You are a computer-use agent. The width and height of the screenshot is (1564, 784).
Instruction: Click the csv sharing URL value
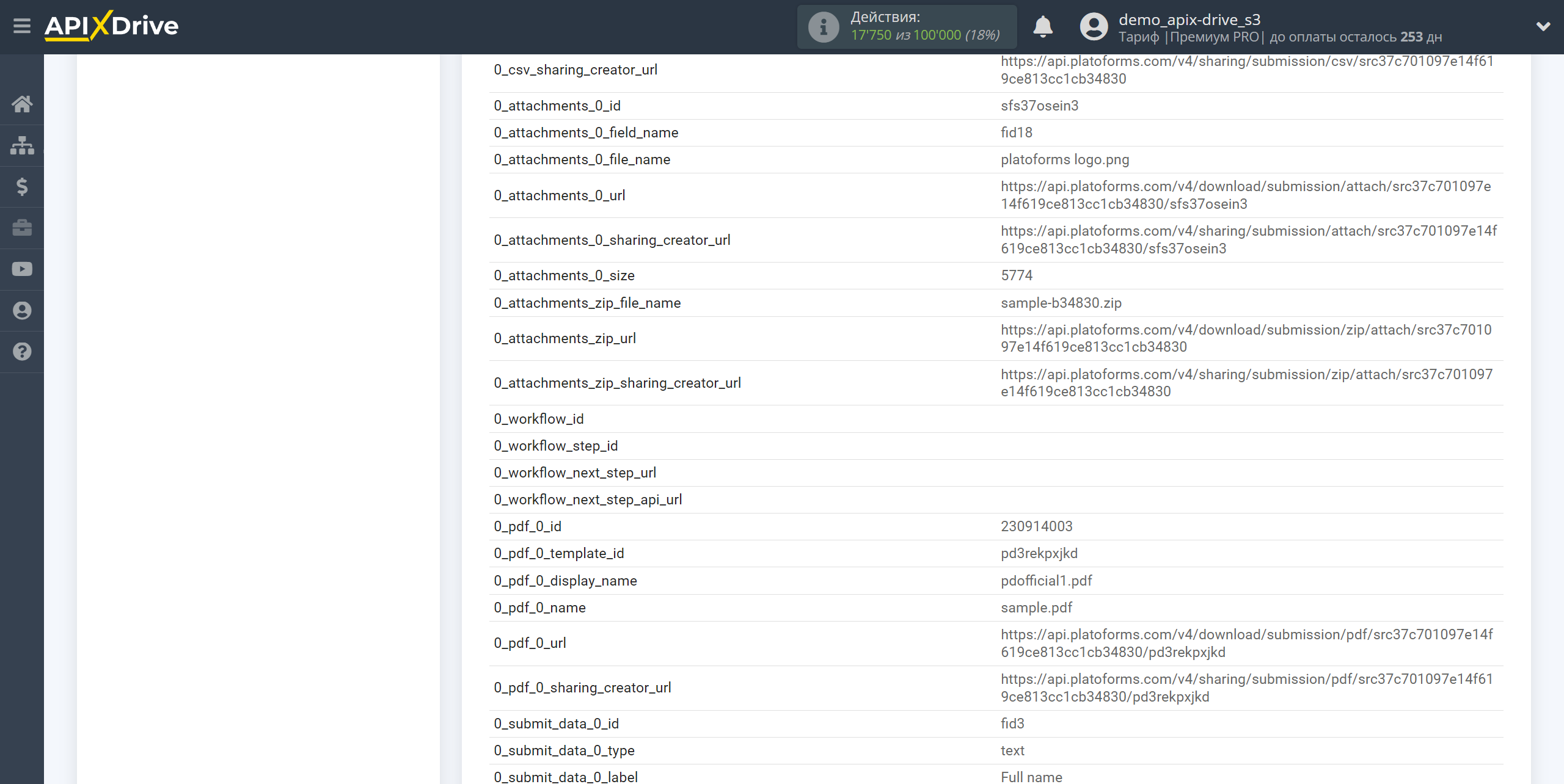tap(1247, 70)
